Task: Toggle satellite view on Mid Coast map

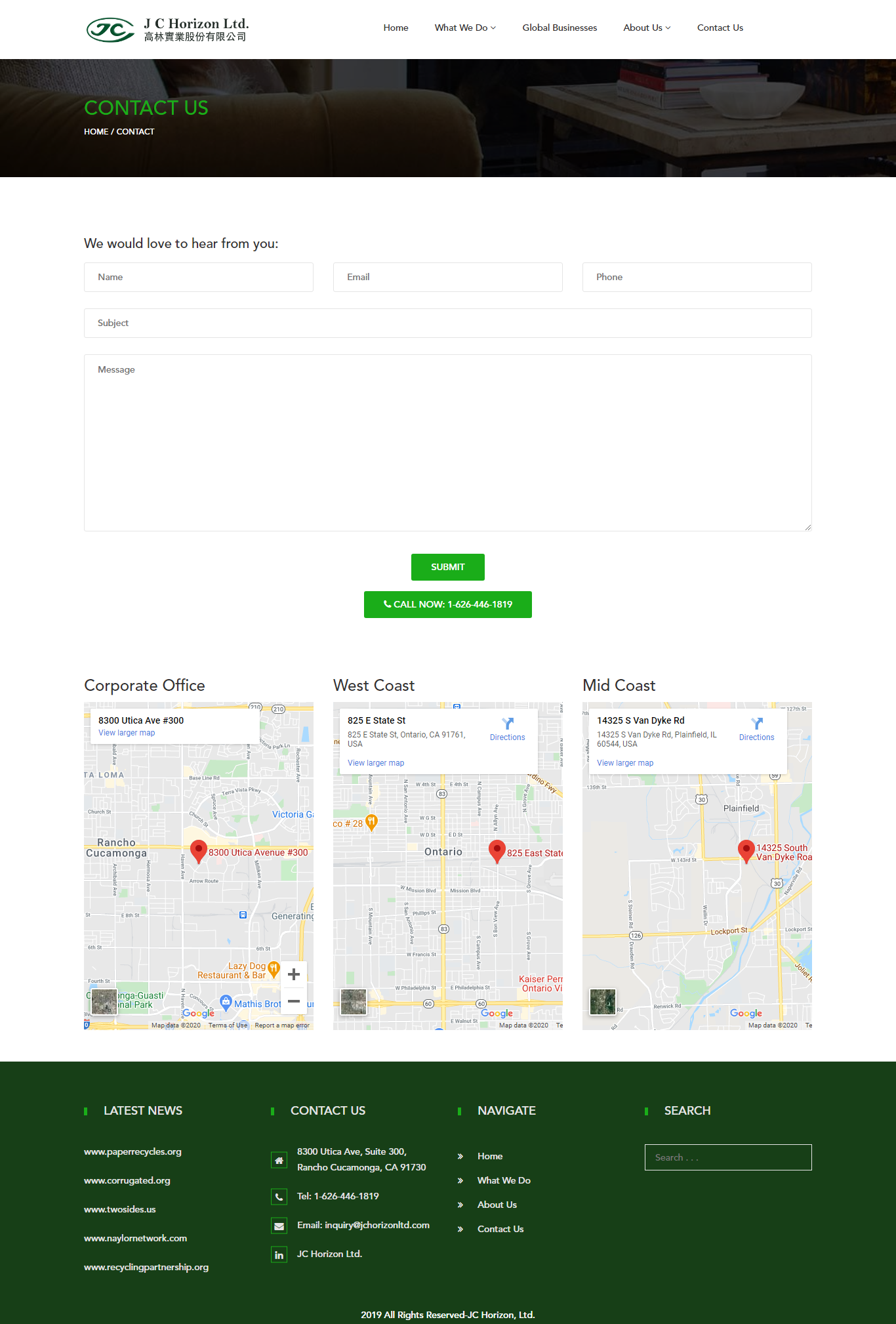Action: coord(603,1002)
